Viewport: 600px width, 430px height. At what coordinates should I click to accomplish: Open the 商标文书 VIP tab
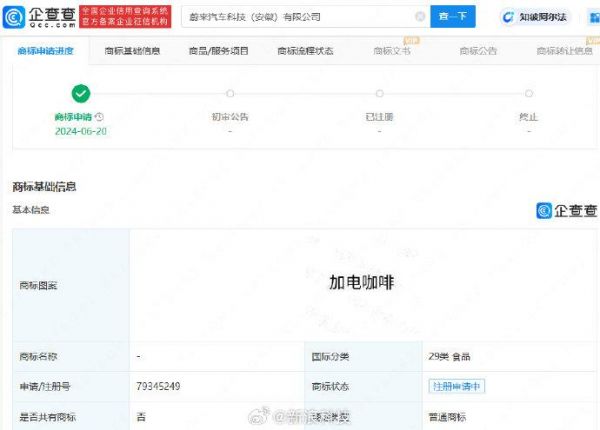coord(391,49)
